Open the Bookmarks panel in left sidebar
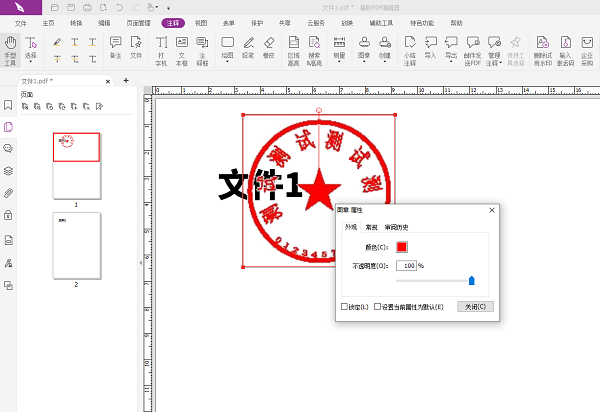Image resolution: width=600 pixels, height=412 pixels. [x=8, y=105]
